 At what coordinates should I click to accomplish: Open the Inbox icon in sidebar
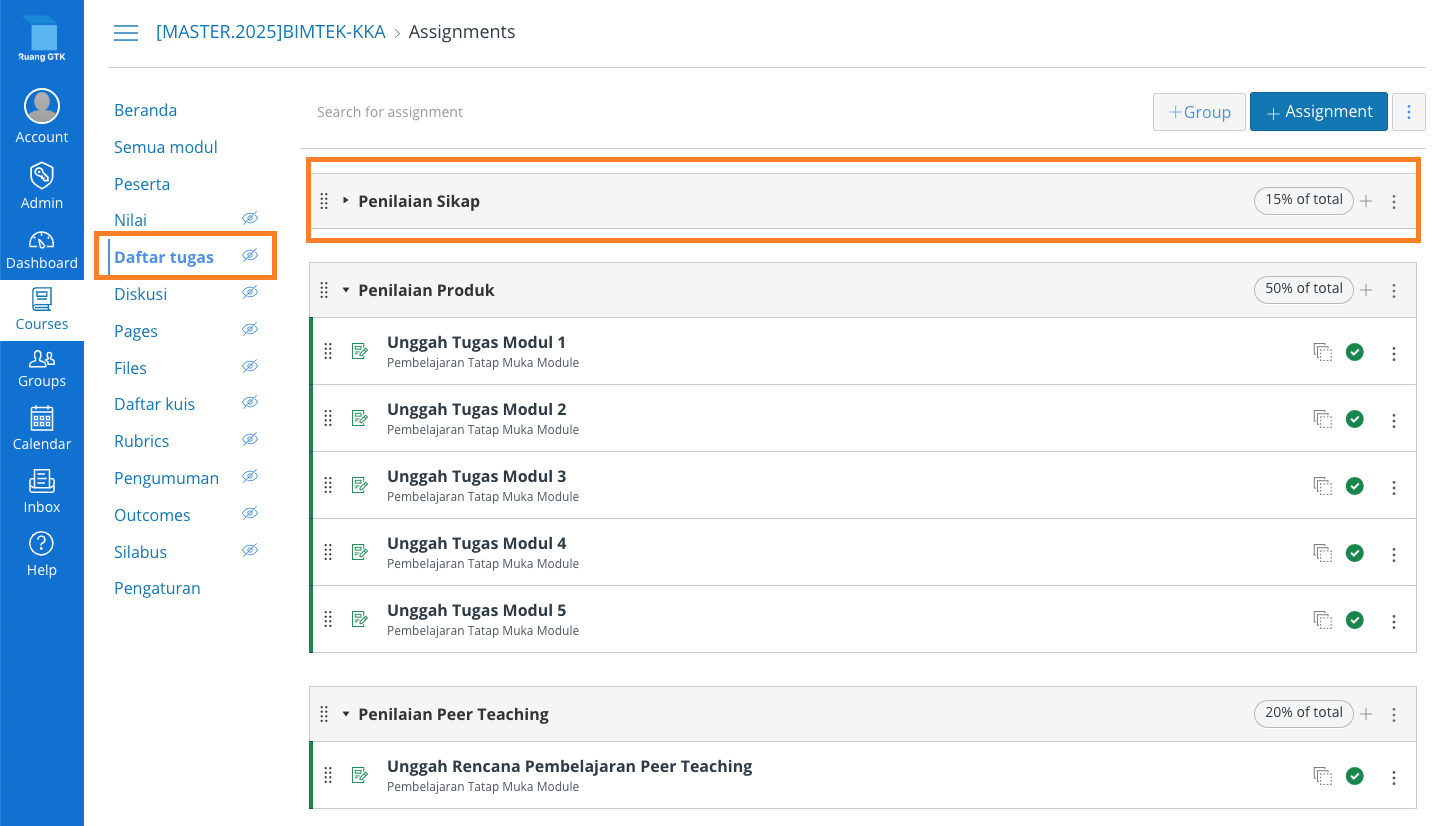click(x=42, y=482)
